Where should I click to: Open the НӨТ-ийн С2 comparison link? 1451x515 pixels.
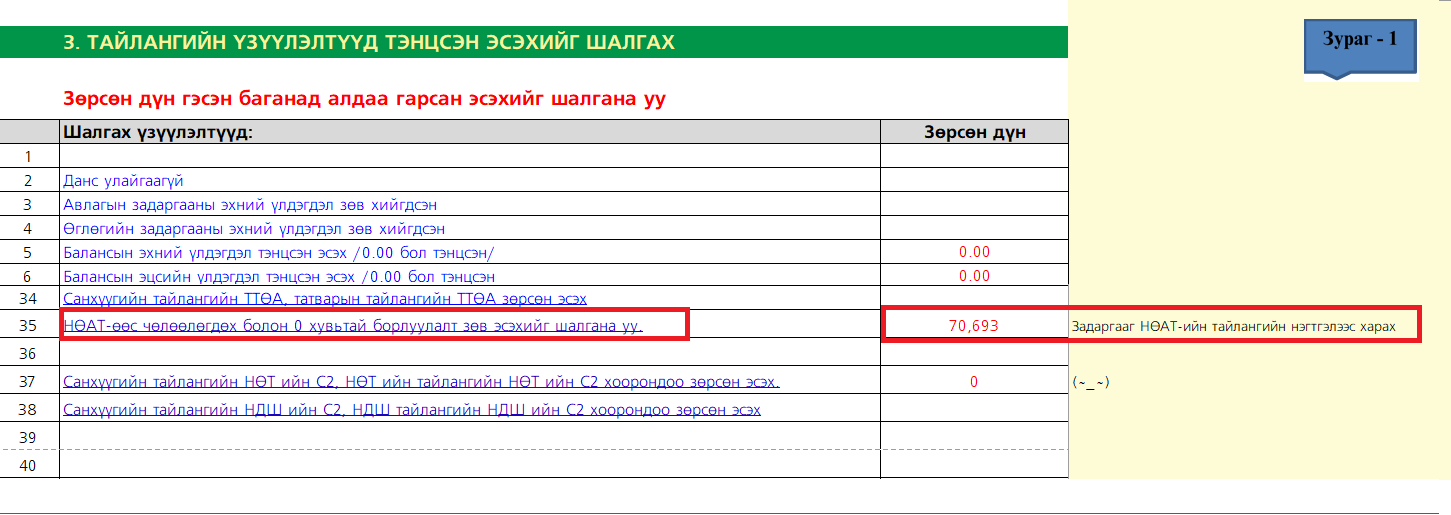(x=421, y=382)
